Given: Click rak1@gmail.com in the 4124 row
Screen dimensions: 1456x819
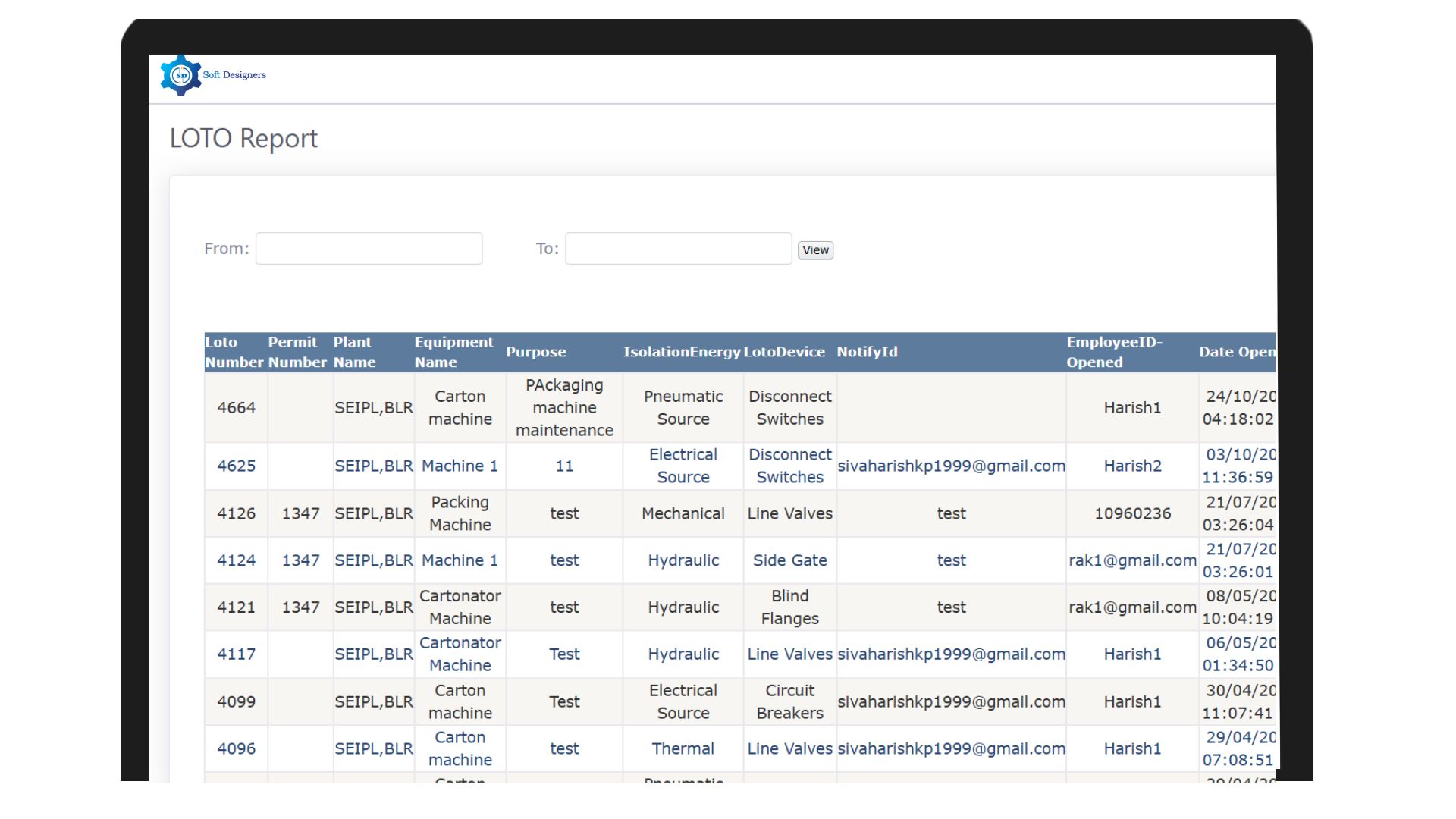Looking at the screenshot, I should click(x=1132, y=560).
